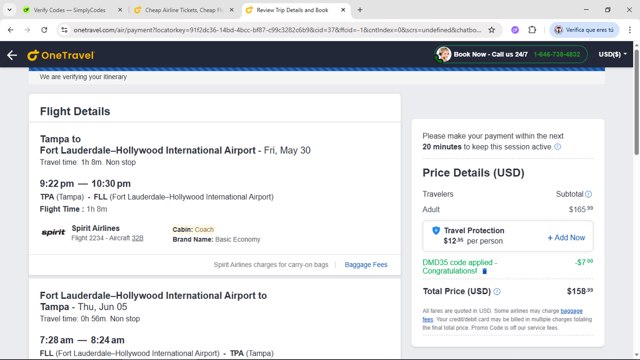Click the aircraft 32B code link

click(x=138, y=238)
